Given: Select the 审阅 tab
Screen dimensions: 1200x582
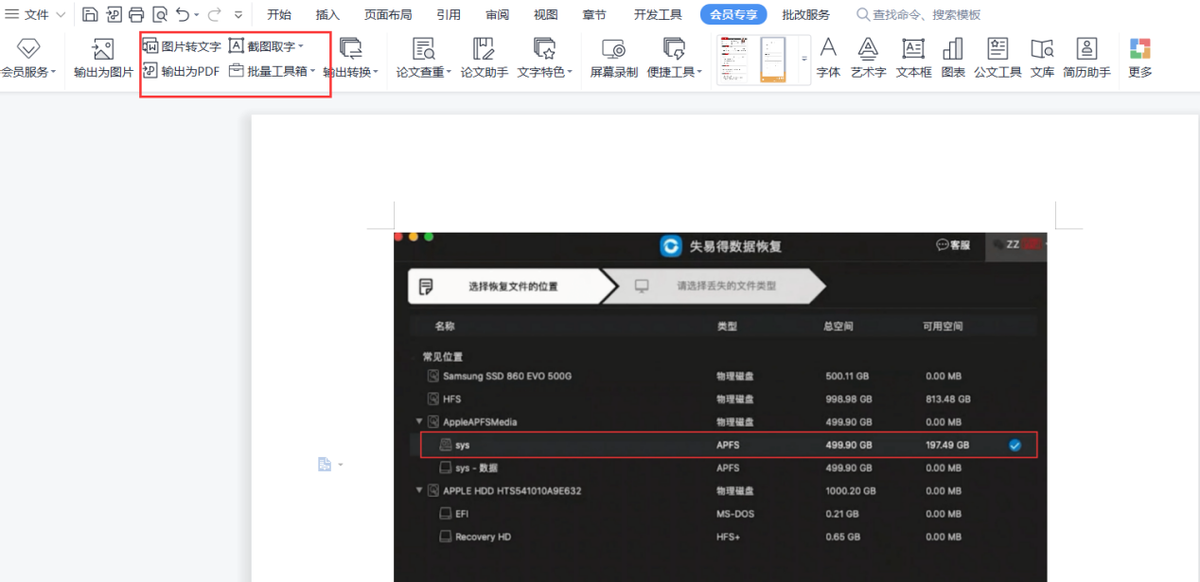Looking at the screenshot, I should click(x=497, y=14).
